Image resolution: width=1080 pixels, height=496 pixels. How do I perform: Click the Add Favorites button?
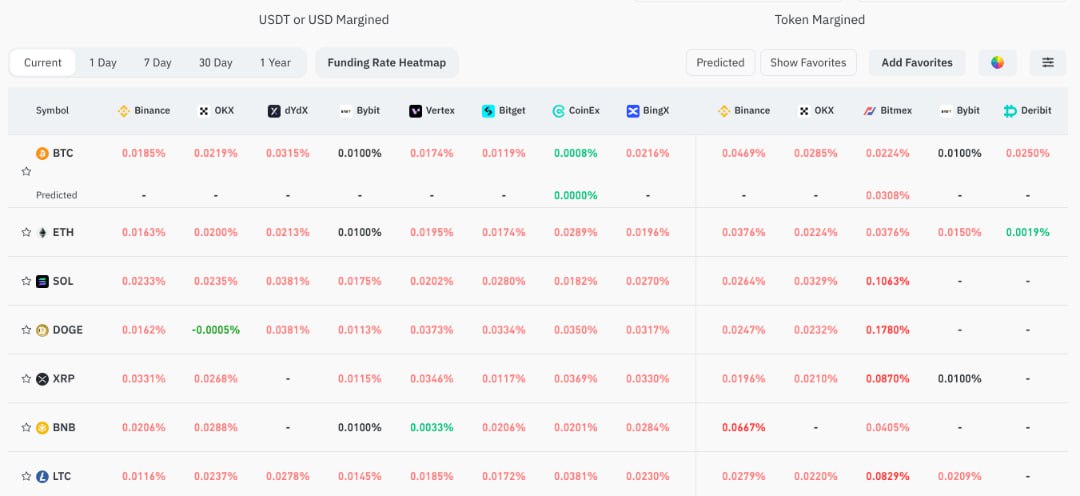pos(917,63)
